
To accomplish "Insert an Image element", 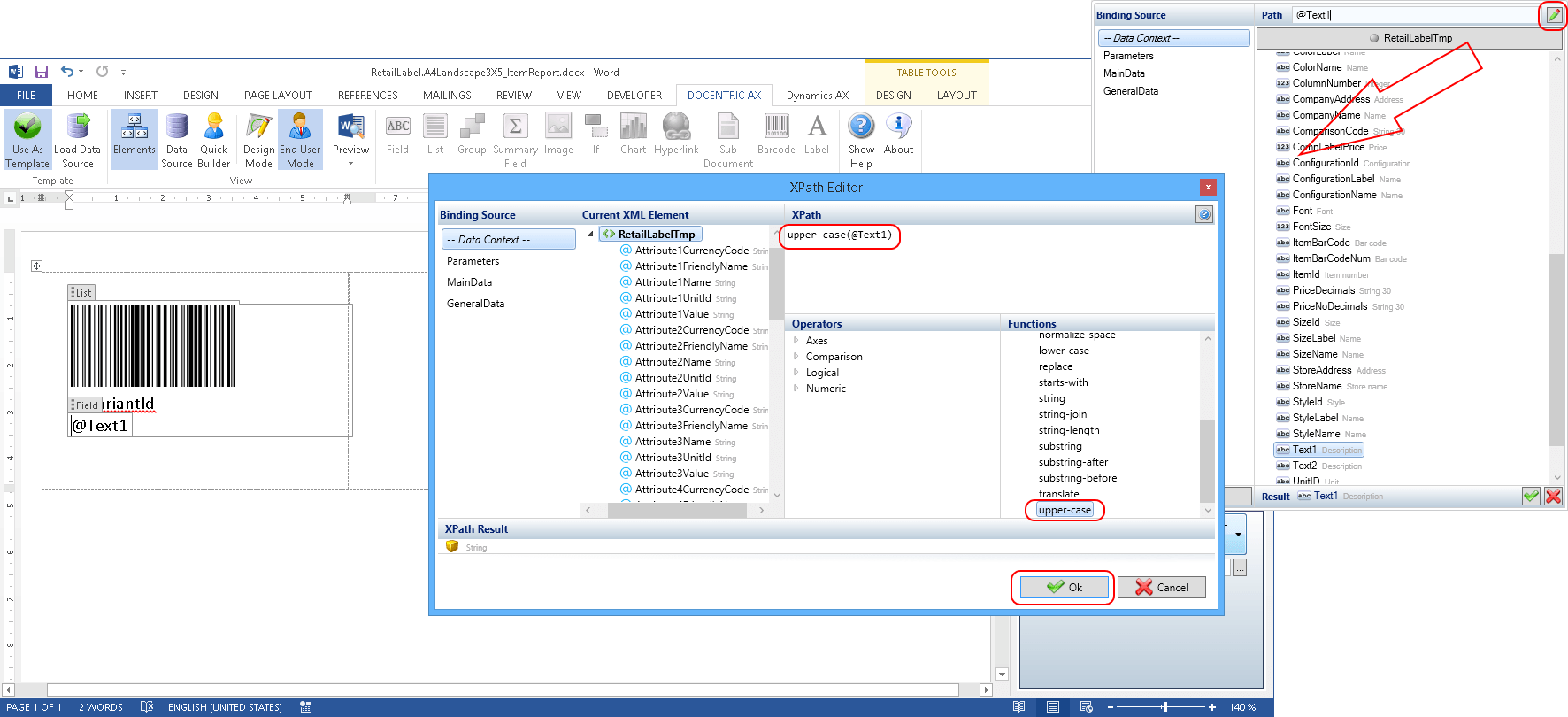I will 558,135.
